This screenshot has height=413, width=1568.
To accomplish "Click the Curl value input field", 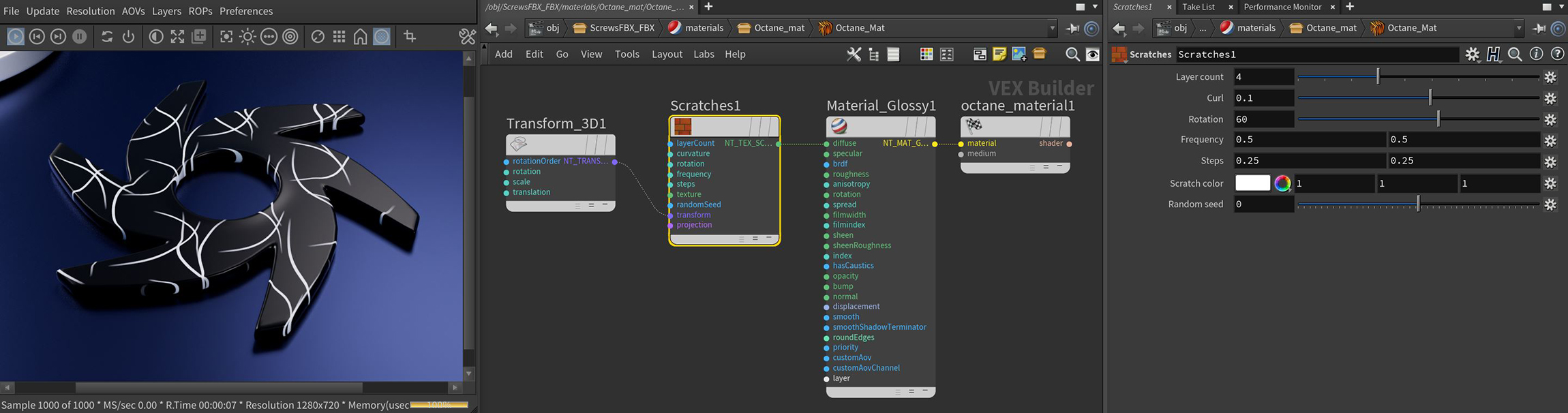I will pos(1263,98).
